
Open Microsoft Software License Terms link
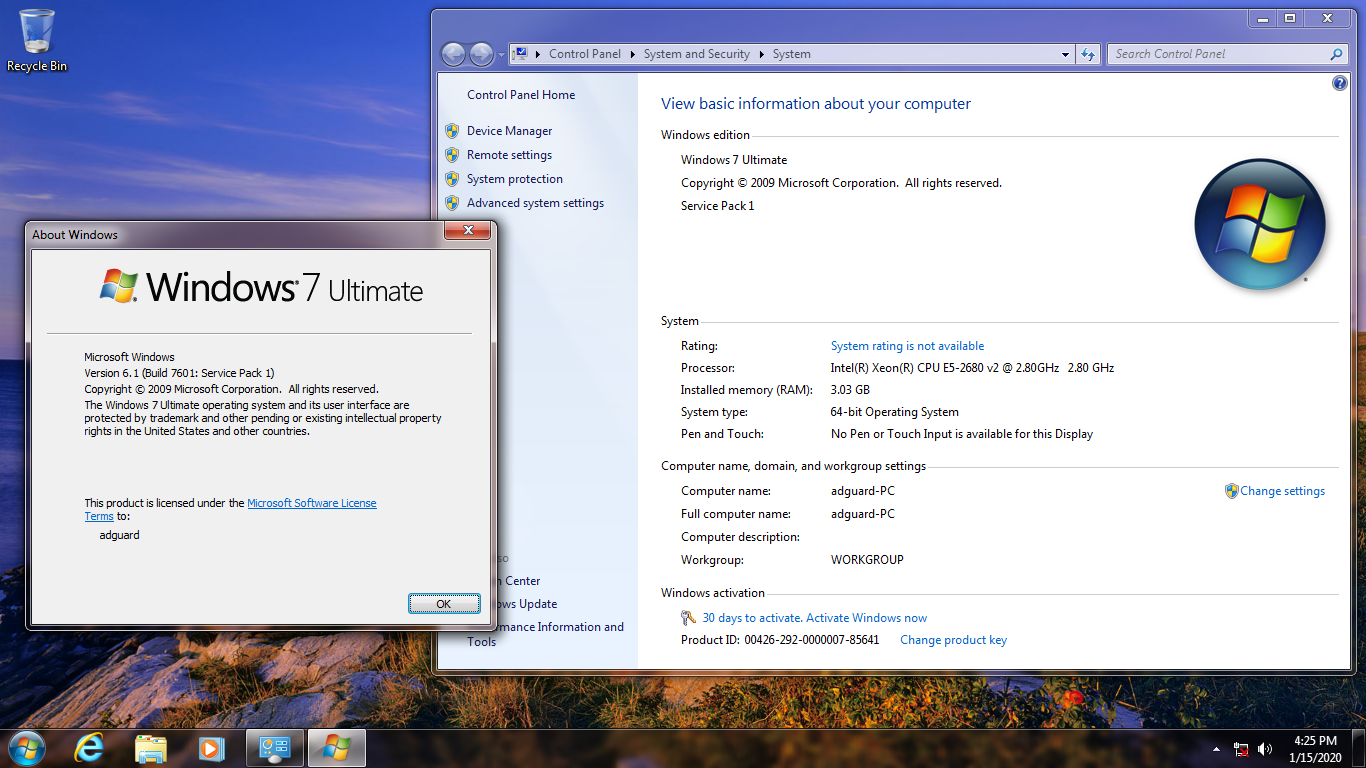tap(312, 503)
